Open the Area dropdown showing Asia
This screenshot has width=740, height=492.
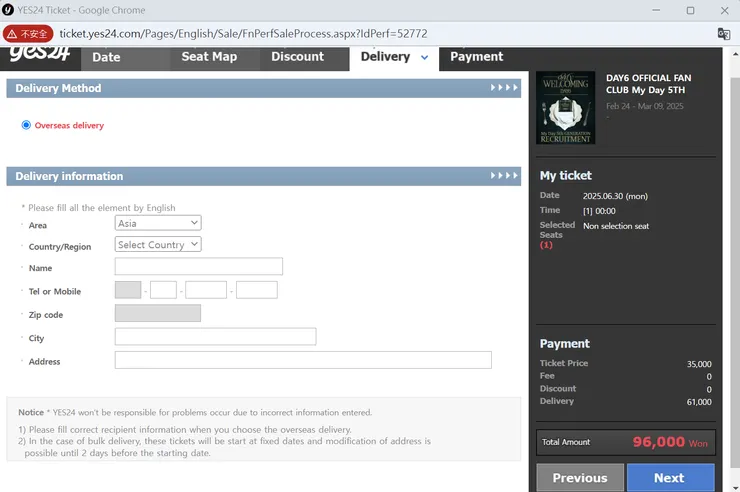click(x=158, y=223)
